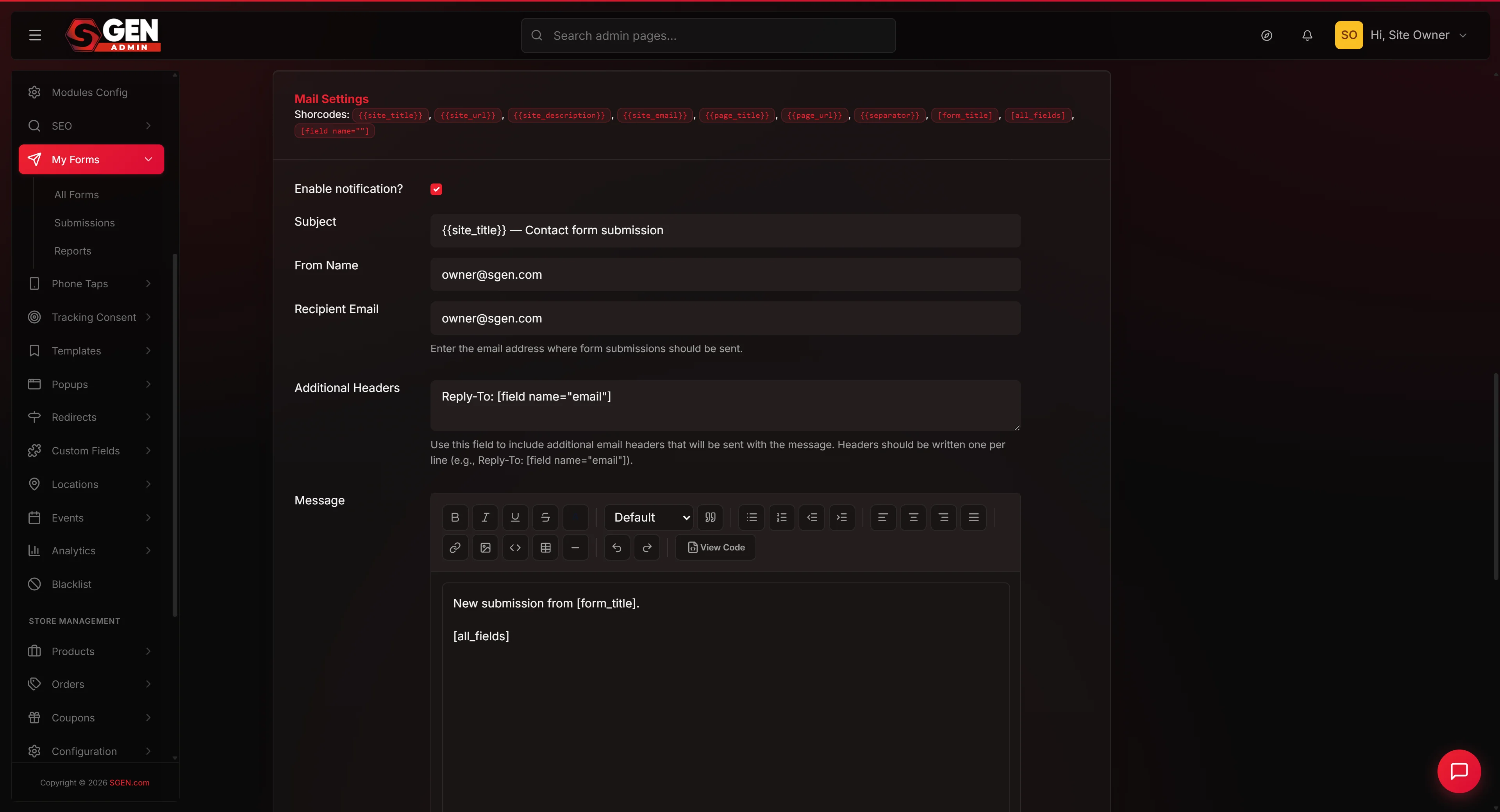Viewport: 1500px width, 812px height.
Task: Align message text right
Action: pos(943,518)
